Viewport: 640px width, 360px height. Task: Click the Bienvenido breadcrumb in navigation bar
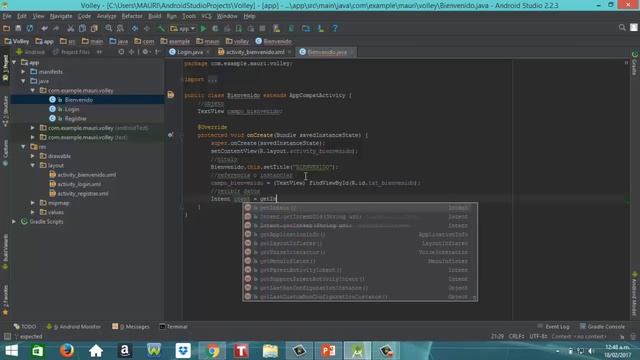coord(273,41)
